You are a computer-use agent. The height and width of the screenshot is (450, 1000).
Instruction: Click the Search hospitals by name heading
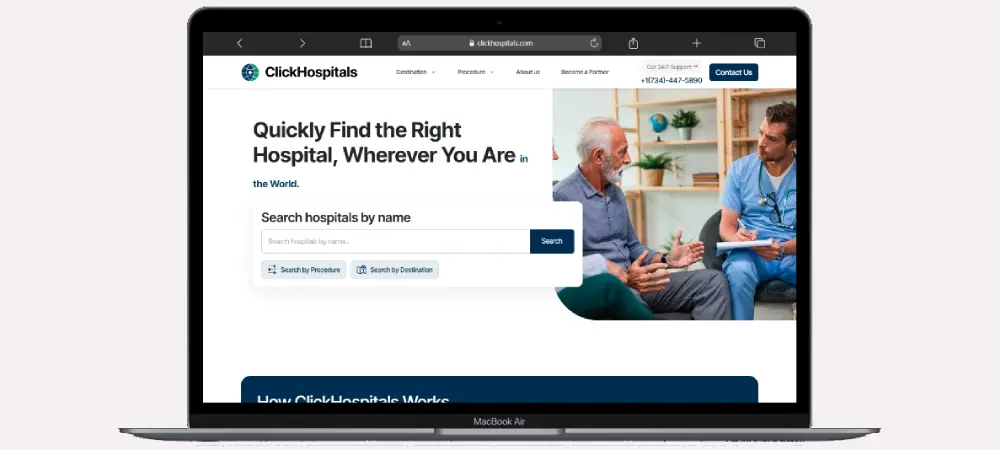[x=336, y=217]
